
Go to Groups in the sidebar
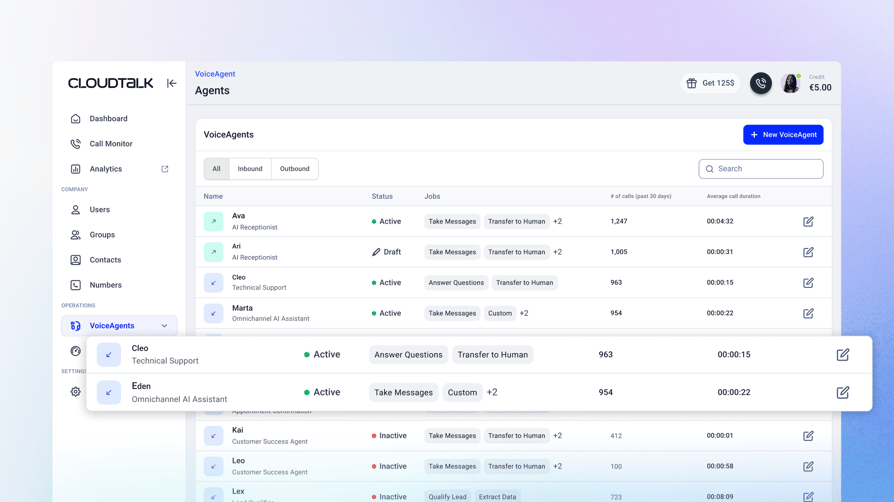click(102, 234)
